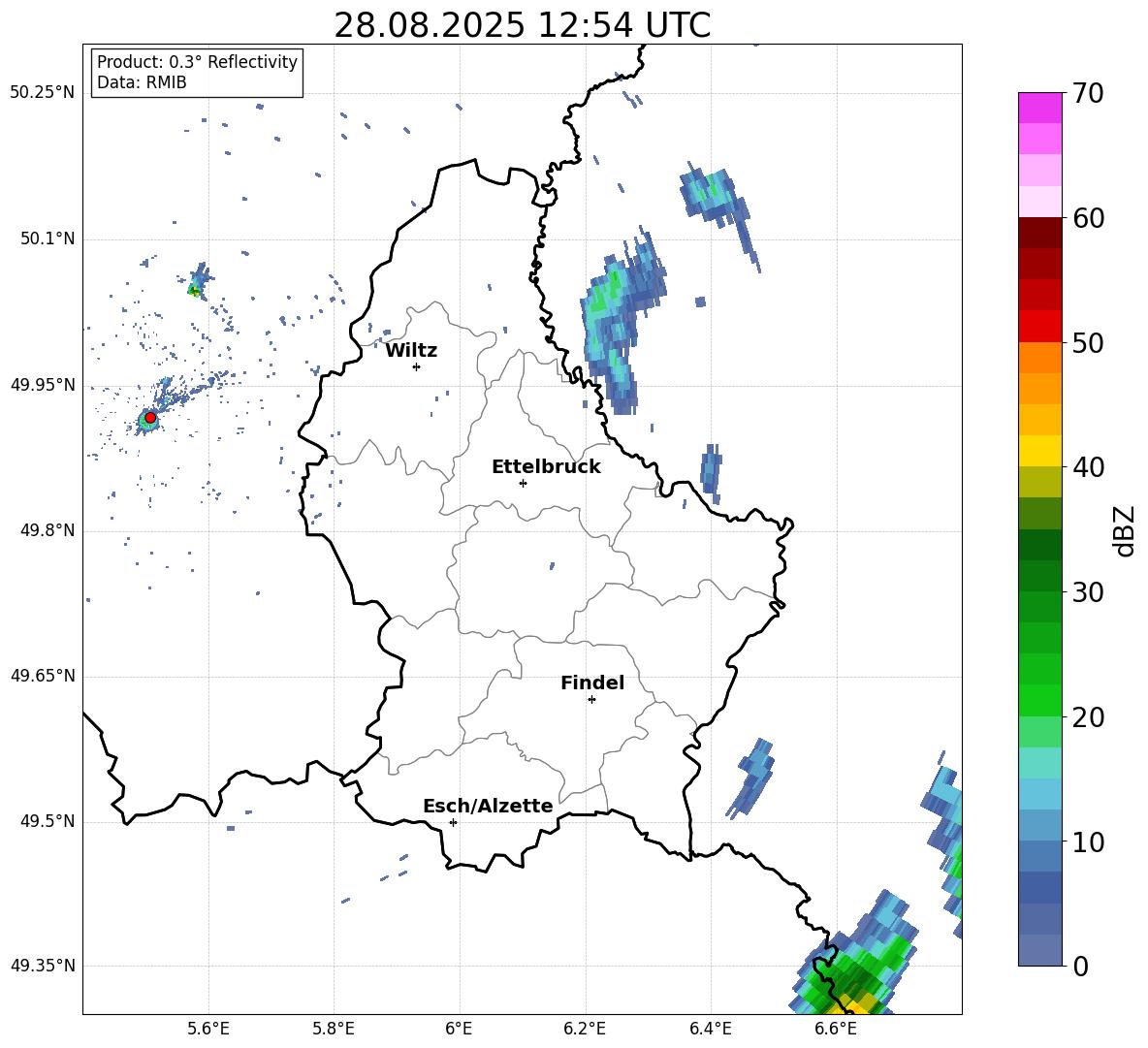Click the bright red colorbar segment above 50
The width and height of the screenshot is (1148, 1048).
pyautogui.click(x=1039, y=326)
